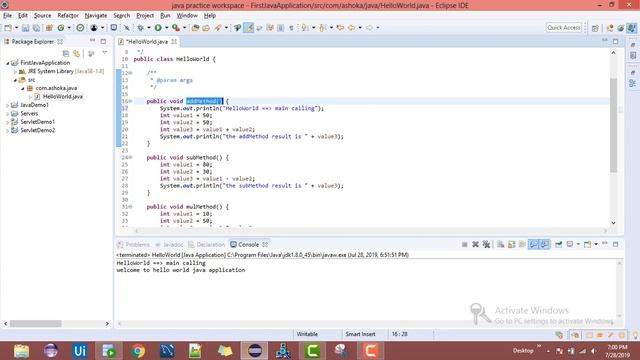Screen dimensions: 640x360
Task: Minimize the Console view panel
Action: point(605,244)
